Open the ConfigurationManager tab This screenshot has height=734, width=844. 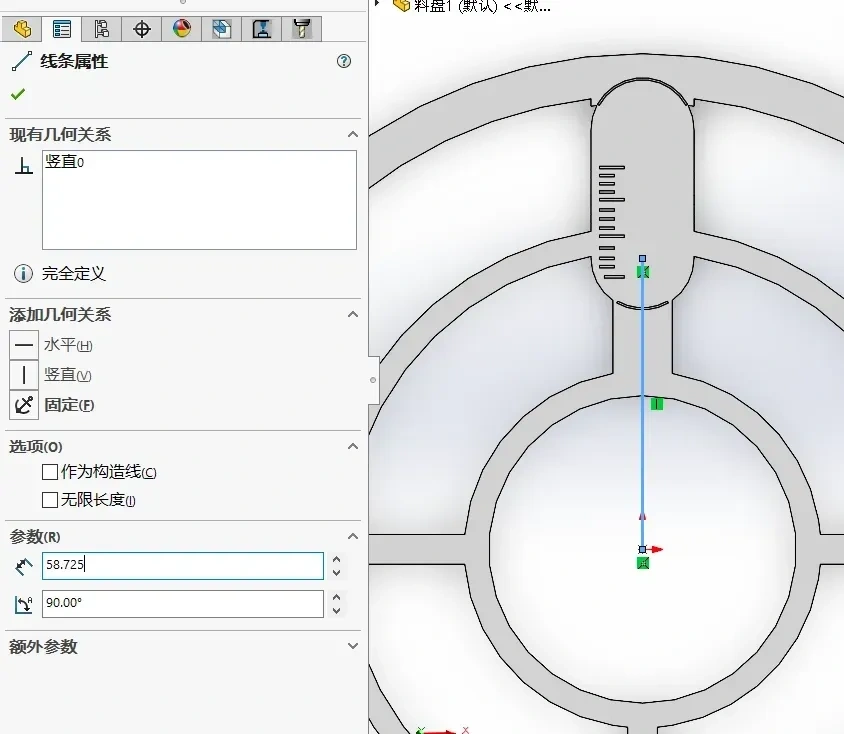tap(102, 29)
